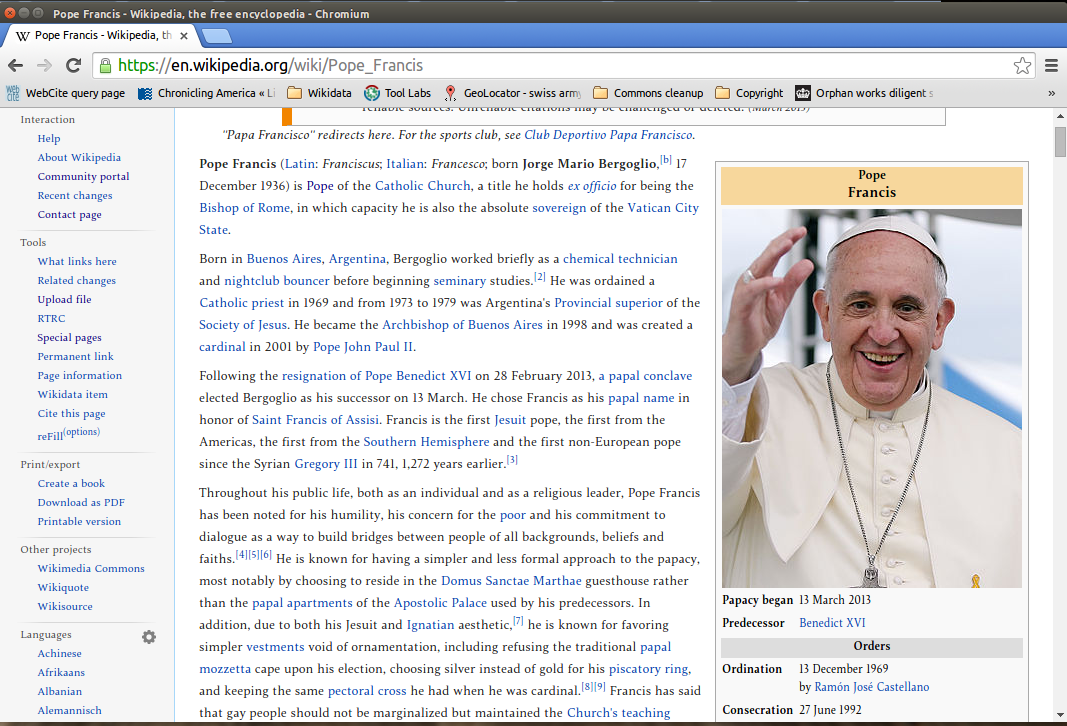Open the Orphan works diligent bookmark
Image resolution: width=1067 pixels, height=726 pixels.
click(x=864, y=93)
